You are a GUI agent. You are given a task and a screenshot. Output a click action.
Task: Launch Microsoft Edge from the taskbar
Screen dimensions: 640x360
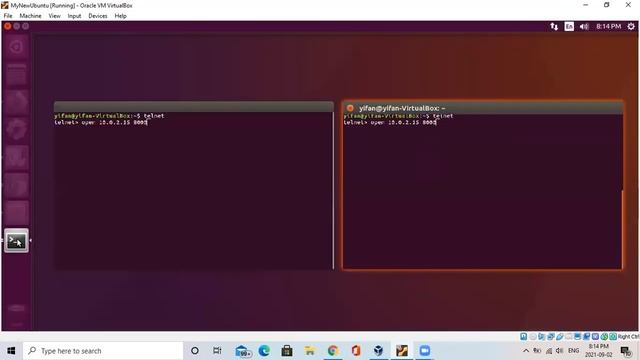[x=264, y=351]
